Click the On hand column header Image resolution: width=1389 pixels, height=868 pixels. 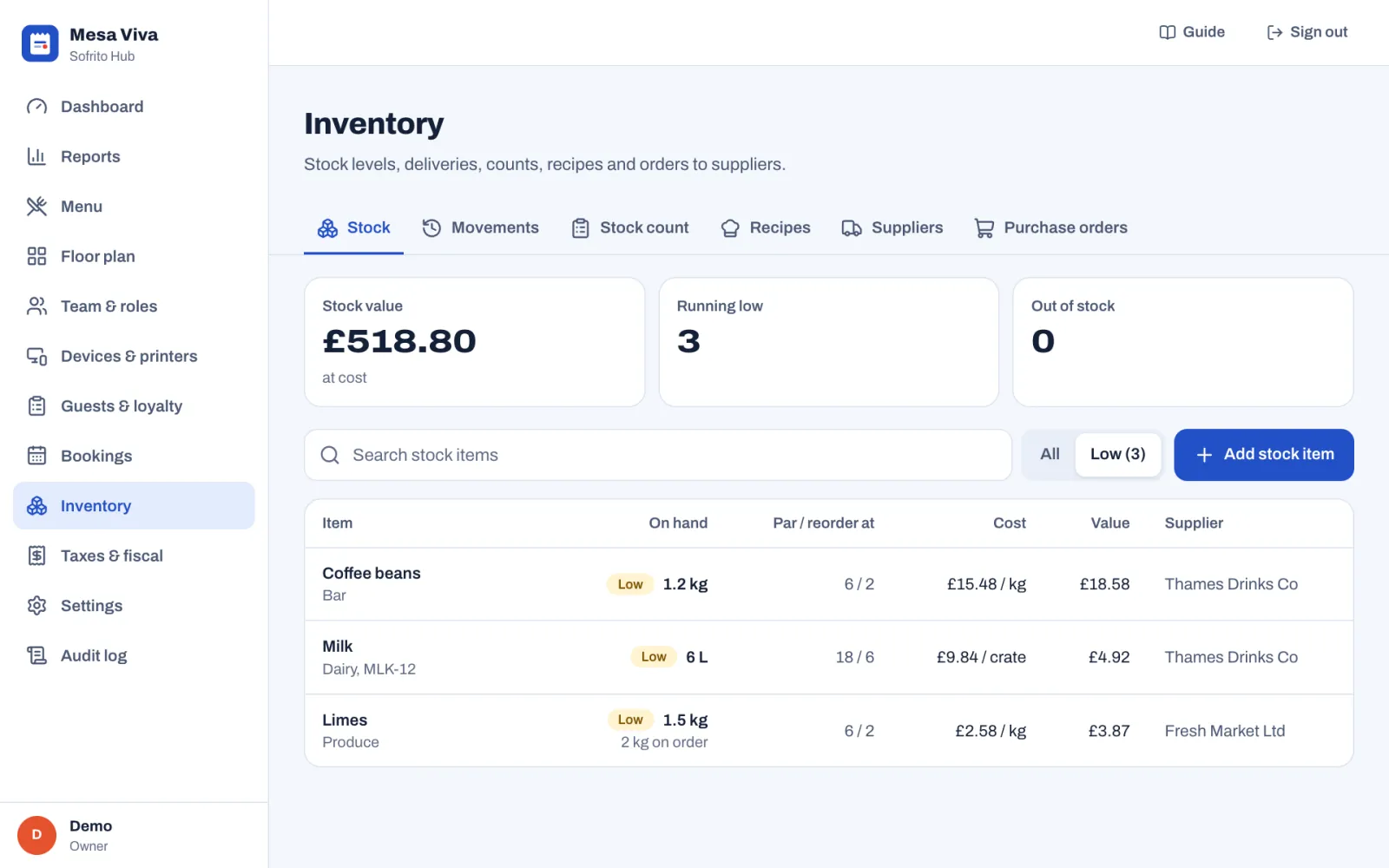click(x=678, y=523)
